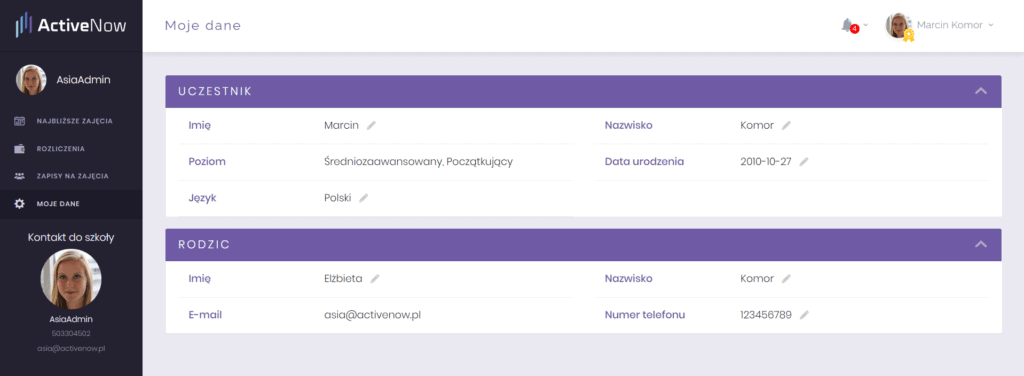Click AsiaAdmin avatar at sidebar top
1024x376 pixels.
point(31,80)
